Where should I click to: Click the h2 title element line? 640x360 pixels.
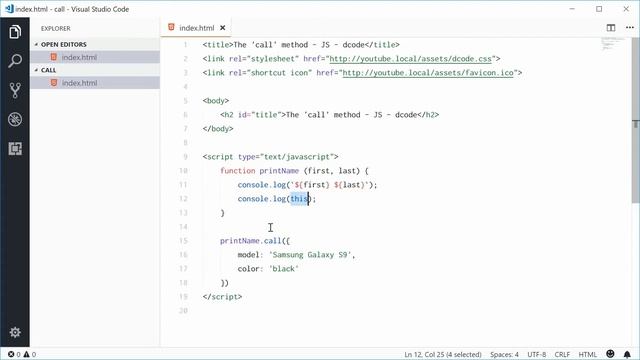pyautogui.click(x=329, y=115)
